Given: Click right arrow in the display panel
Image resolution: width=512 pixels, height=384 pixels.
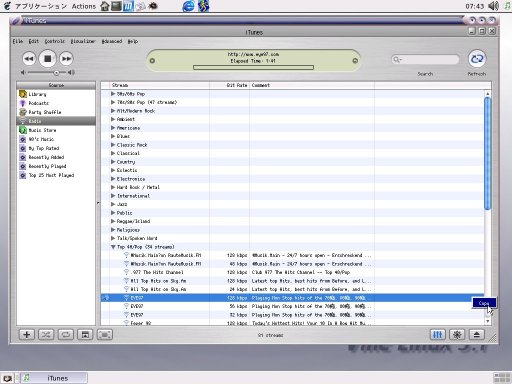Looking at the screenshot, I should pos(355,61).
